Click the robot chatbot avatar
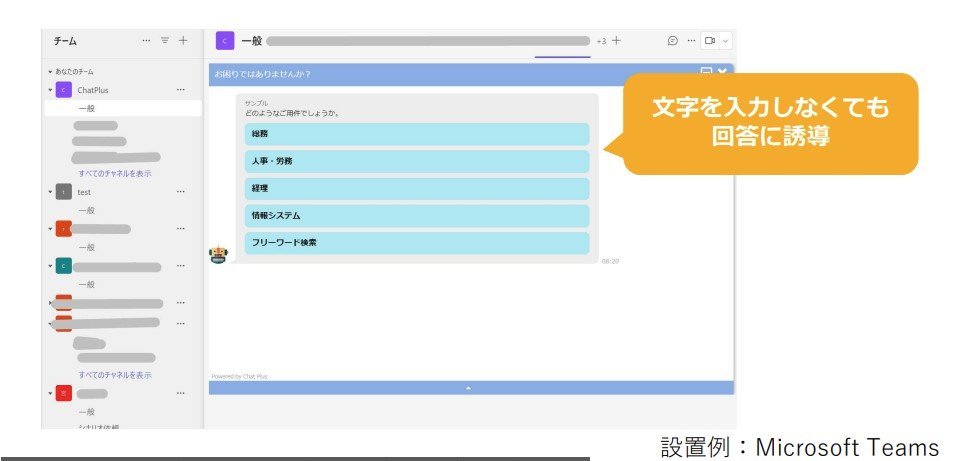The width and height of the screenshot is (955, 461). [x=218, y=254]
